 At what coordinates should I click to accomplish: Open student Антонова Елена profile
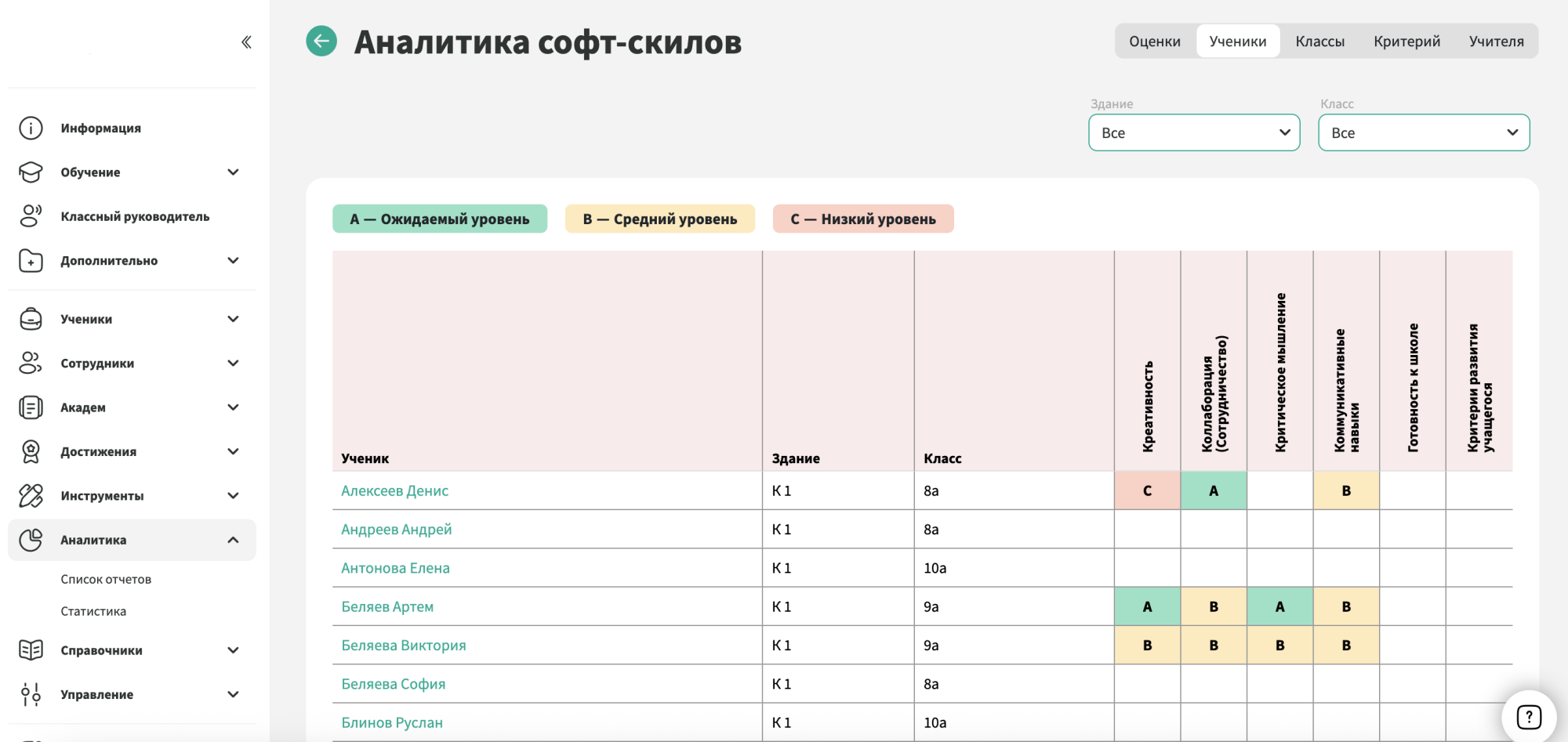(395, 569)
